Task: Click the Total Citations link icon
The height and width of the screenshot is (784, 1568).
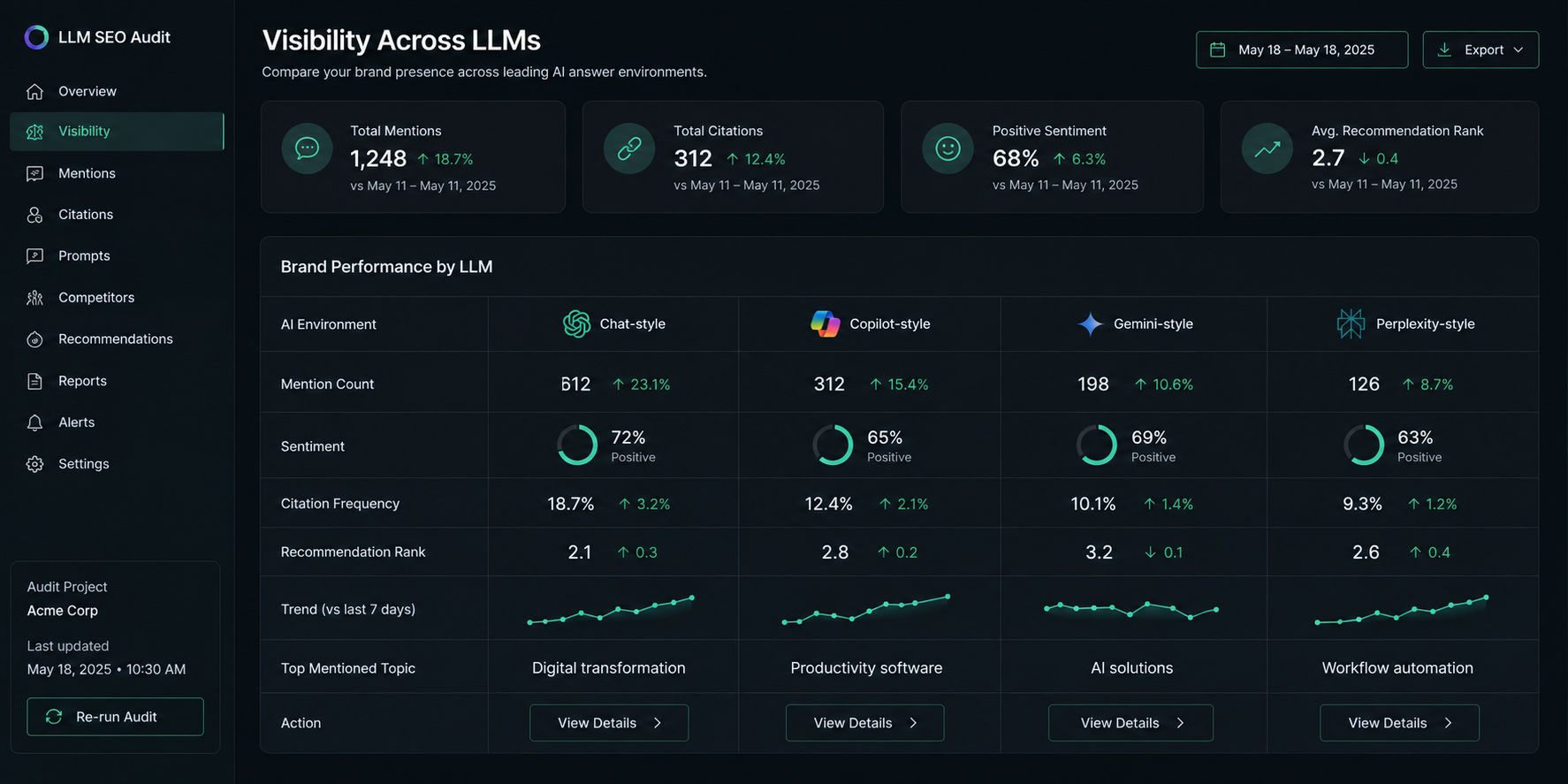Action: tap(629, 148)
